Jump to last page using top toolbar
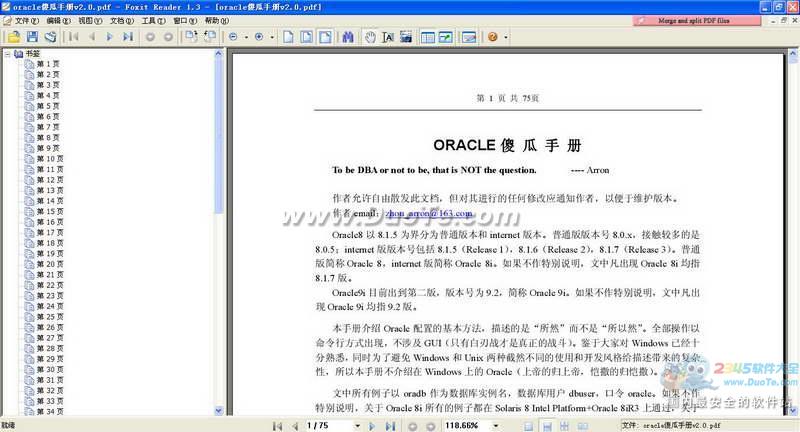Image resolution: width=800 pixels, height=432 pixels. tap(128, 37)
